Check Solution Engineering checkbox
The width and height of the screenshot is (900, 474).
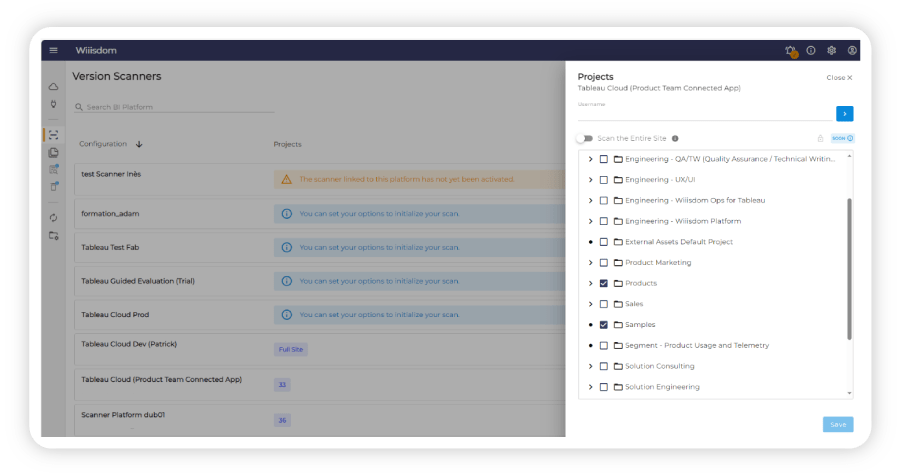pos(604,387)
